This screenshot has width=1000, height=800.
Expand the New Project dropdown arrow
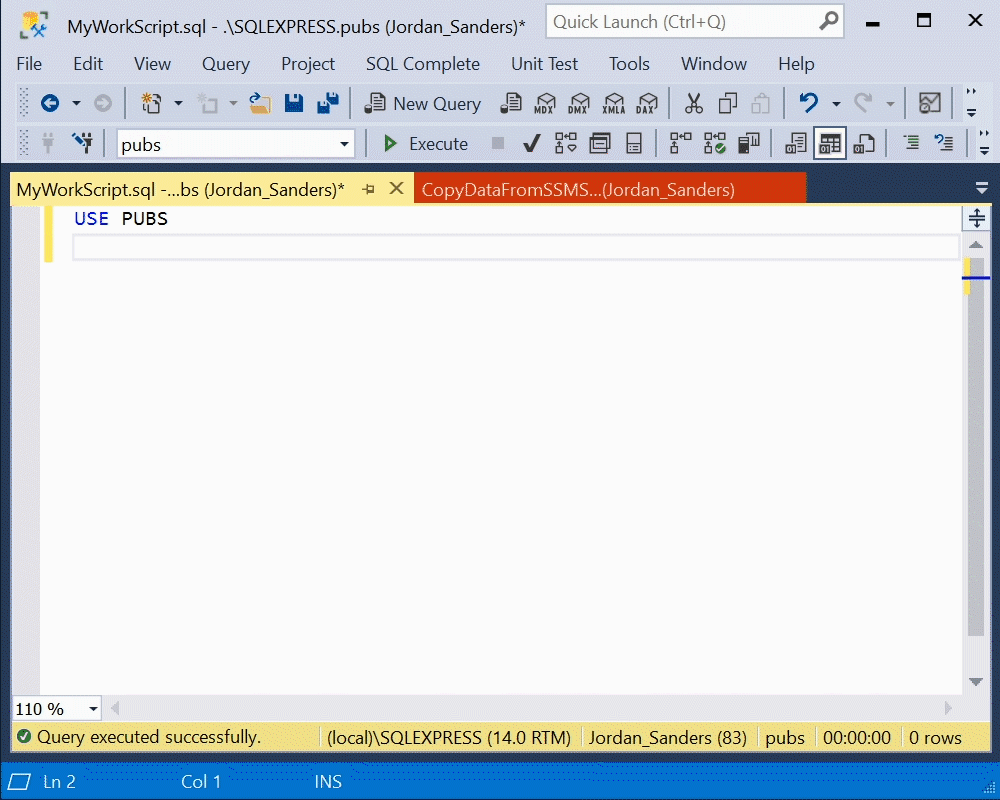tap(178, 103)
